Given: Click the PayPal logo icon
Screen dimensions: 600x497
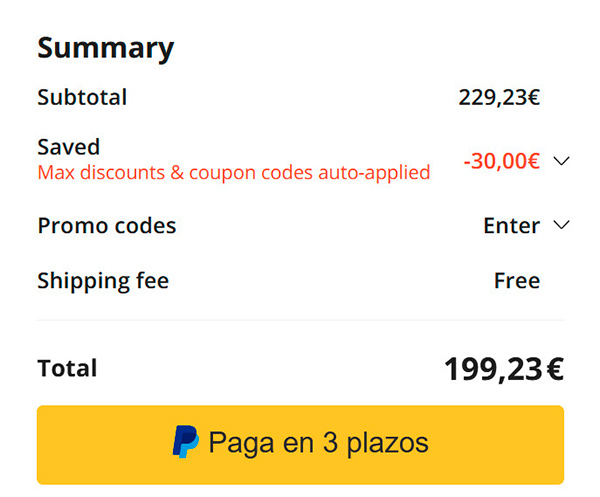Looking at the screenshot, I should (186, 442).
